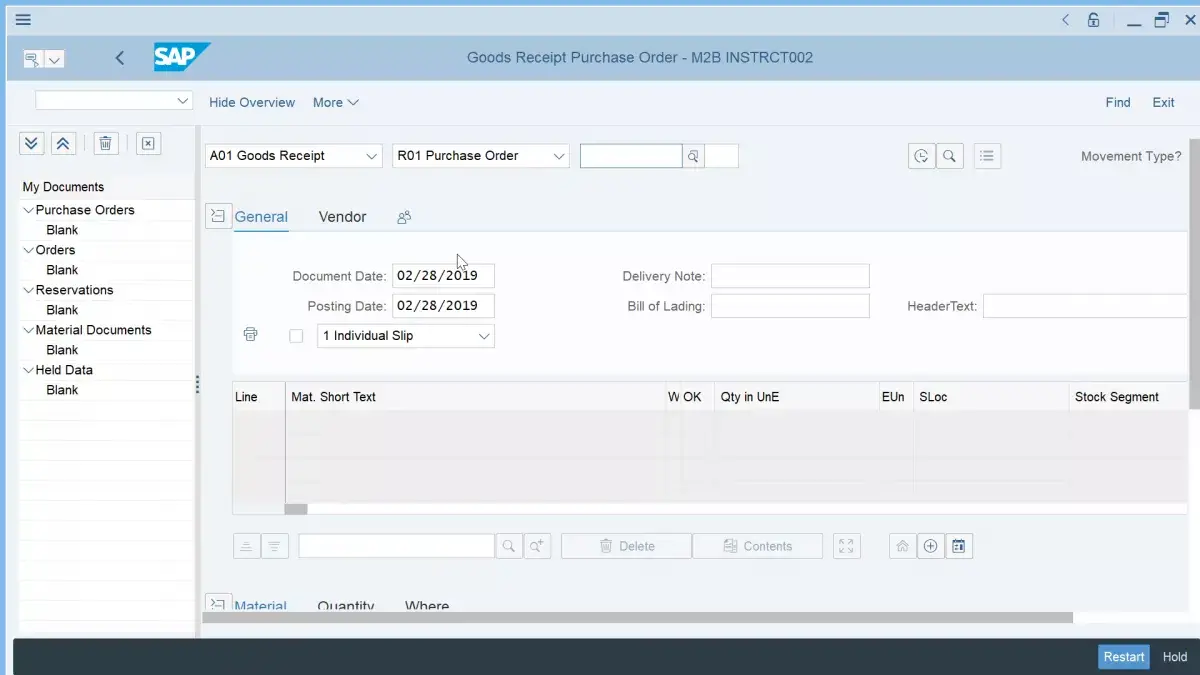
Task: Click the Document Date field
Action: (443, 276)
